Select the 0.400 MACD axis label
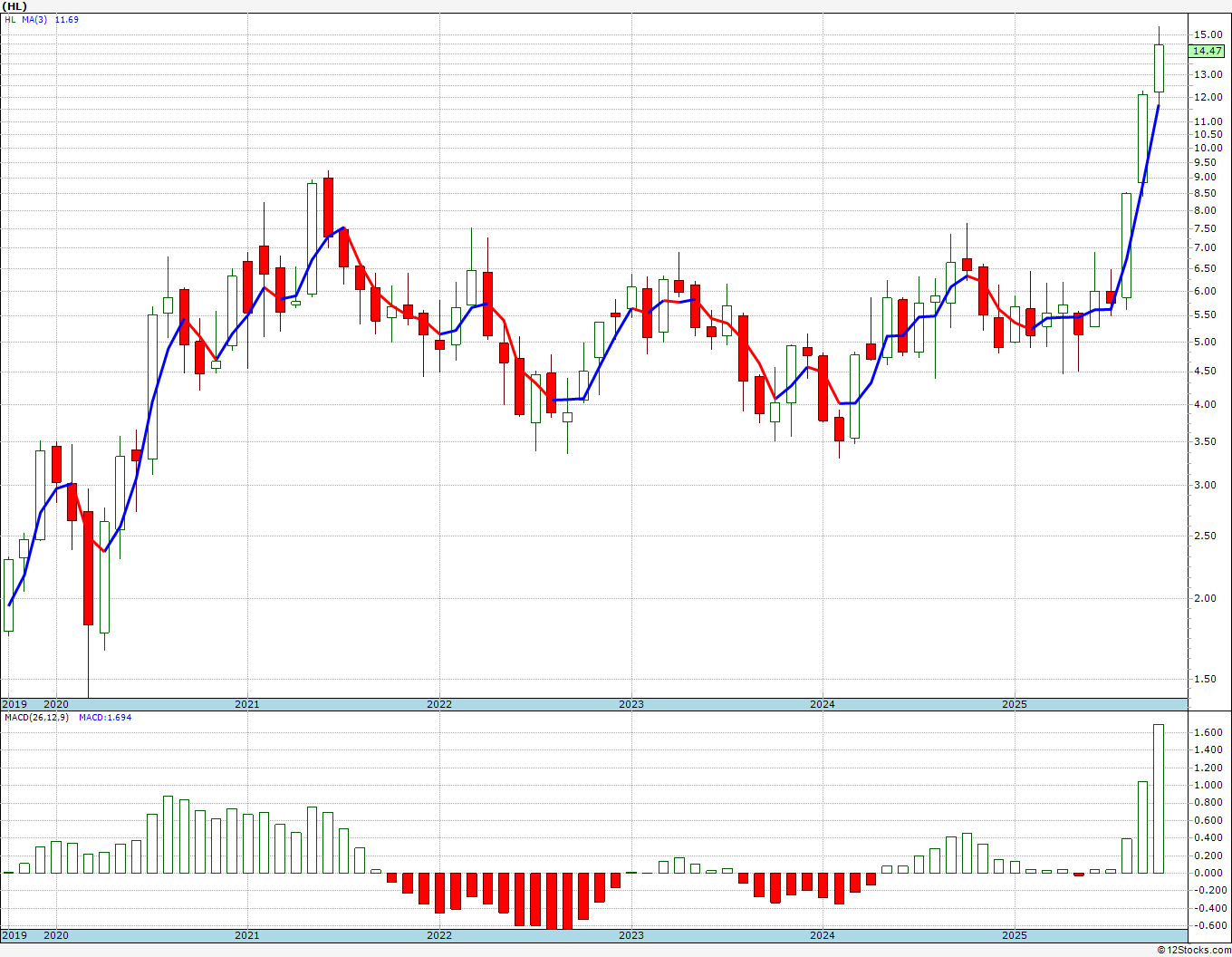The width and height of the screenshot is (1232, 957). point(1208,837)
